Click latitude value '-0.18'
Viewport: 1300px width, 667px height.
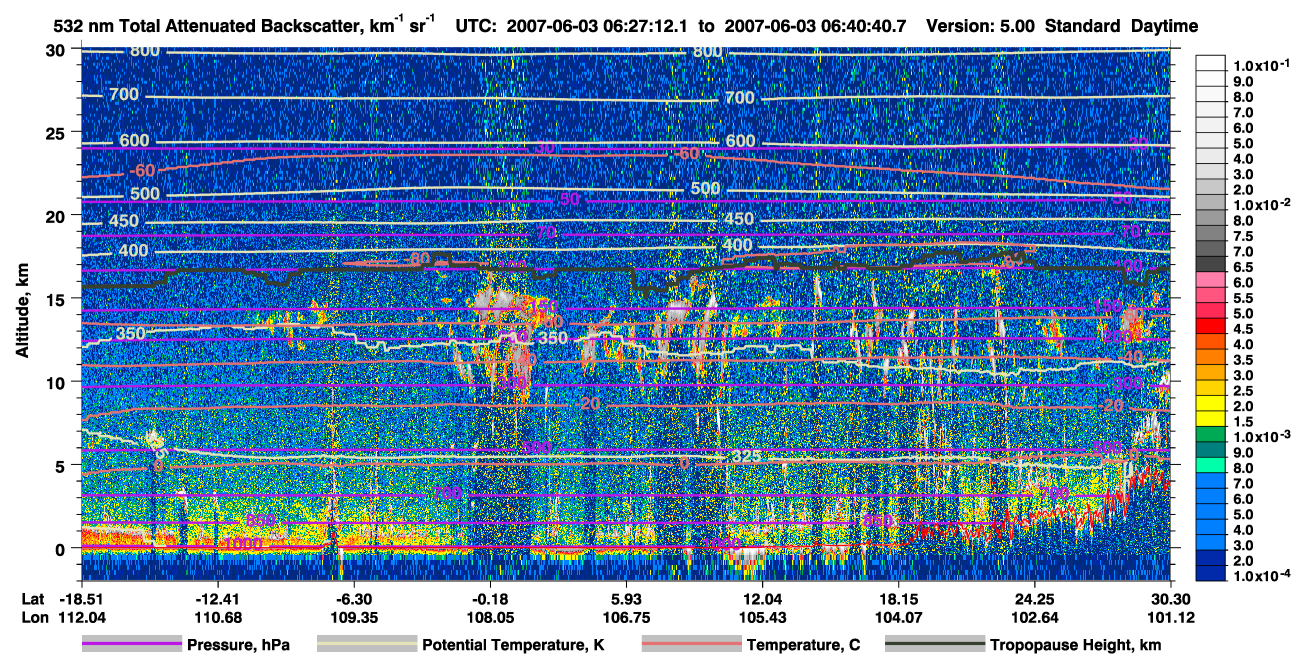pyautogui.click(x=490, y=599)
